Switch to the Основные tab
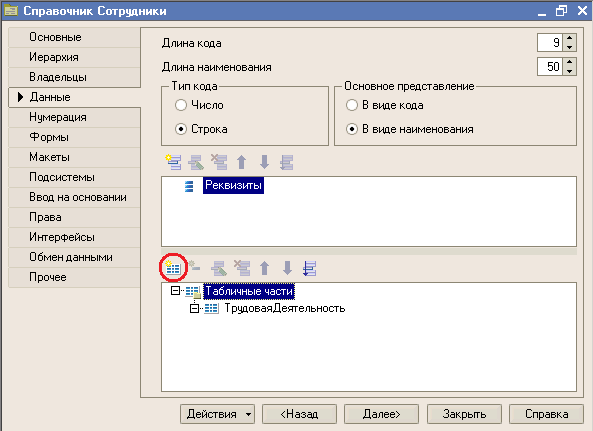 click(x=74, y=37)
